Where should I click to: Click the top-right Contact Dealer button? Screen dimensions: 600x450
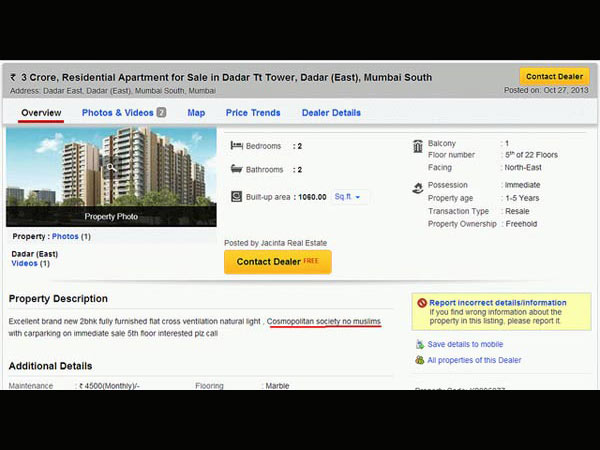click(554, 77)
